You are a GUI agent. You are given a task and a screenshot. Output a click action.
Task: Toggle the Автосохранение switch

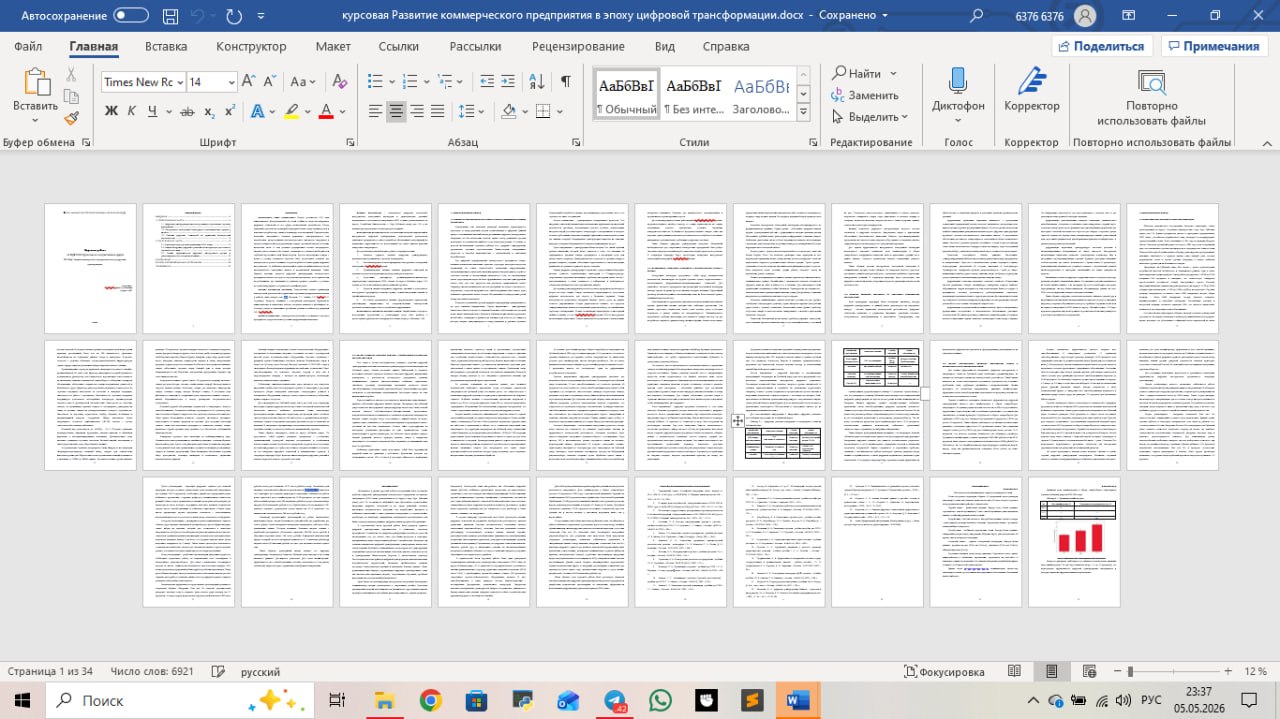[x=131, y=16]
